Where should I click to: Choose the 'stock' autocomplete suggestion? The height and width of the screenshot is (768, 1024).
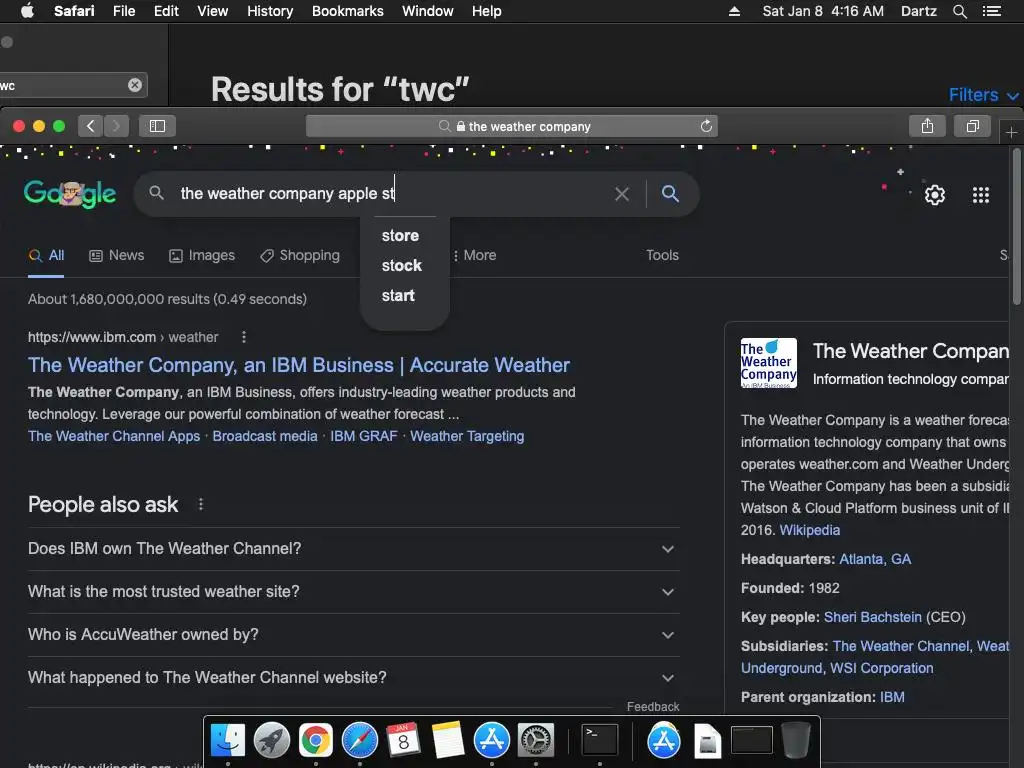point(402,266)
